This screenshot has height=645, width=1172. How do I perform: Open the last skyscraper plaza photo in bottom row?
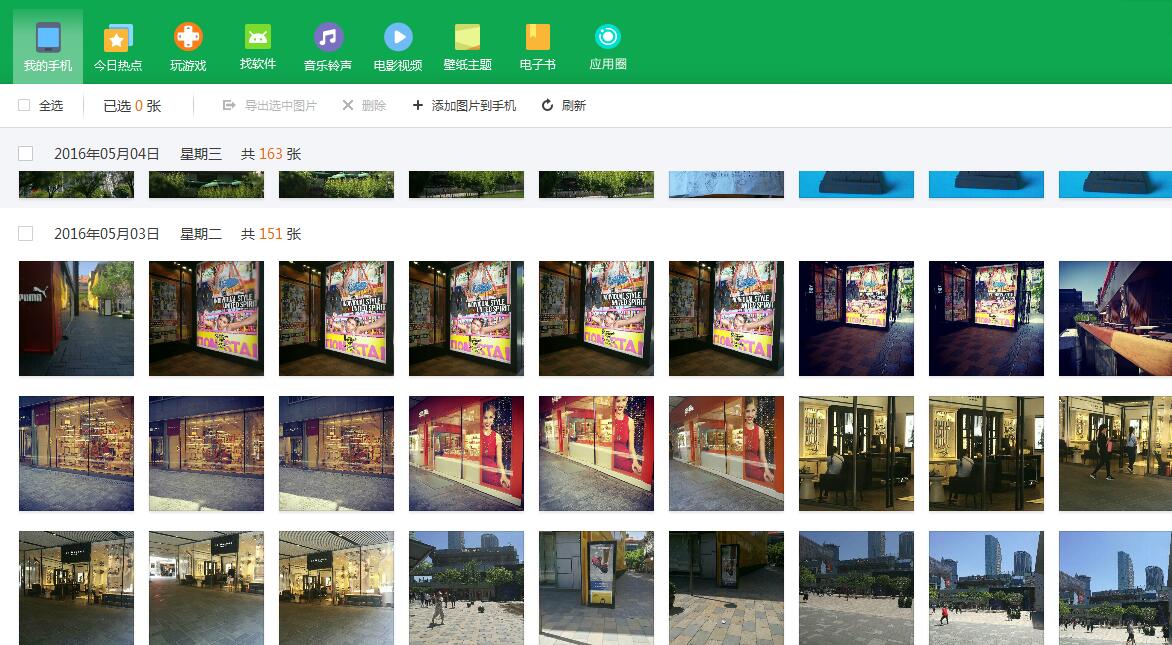1115,588
